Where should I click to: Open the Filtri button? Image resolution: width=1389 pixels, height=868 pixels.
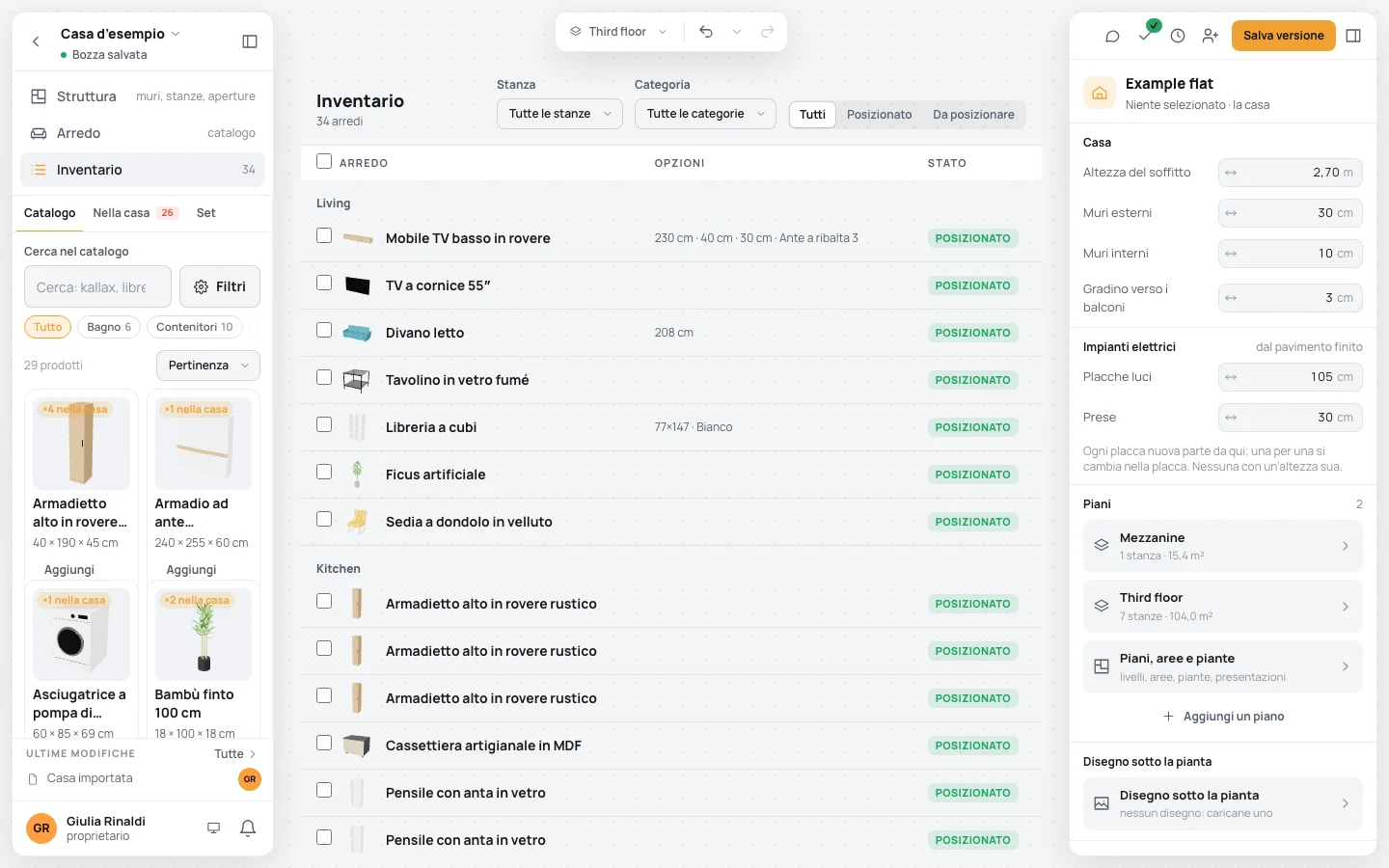click(220, 286)
